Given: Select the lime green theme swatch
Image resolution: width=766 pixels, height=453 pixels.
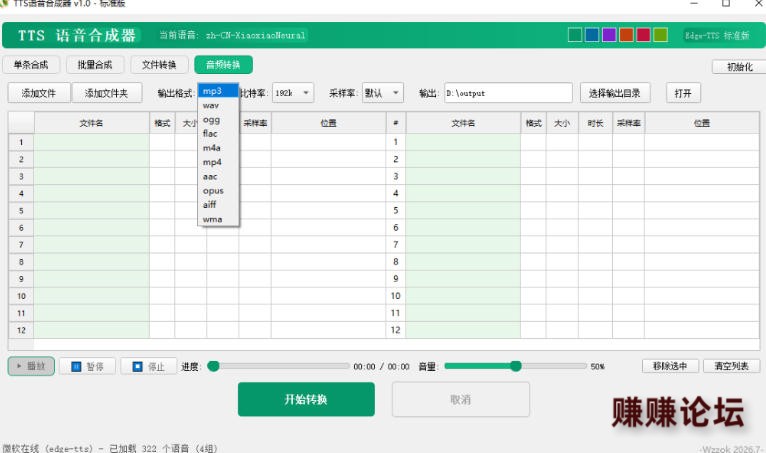Looking at the screenshot, I should [660, 35].
